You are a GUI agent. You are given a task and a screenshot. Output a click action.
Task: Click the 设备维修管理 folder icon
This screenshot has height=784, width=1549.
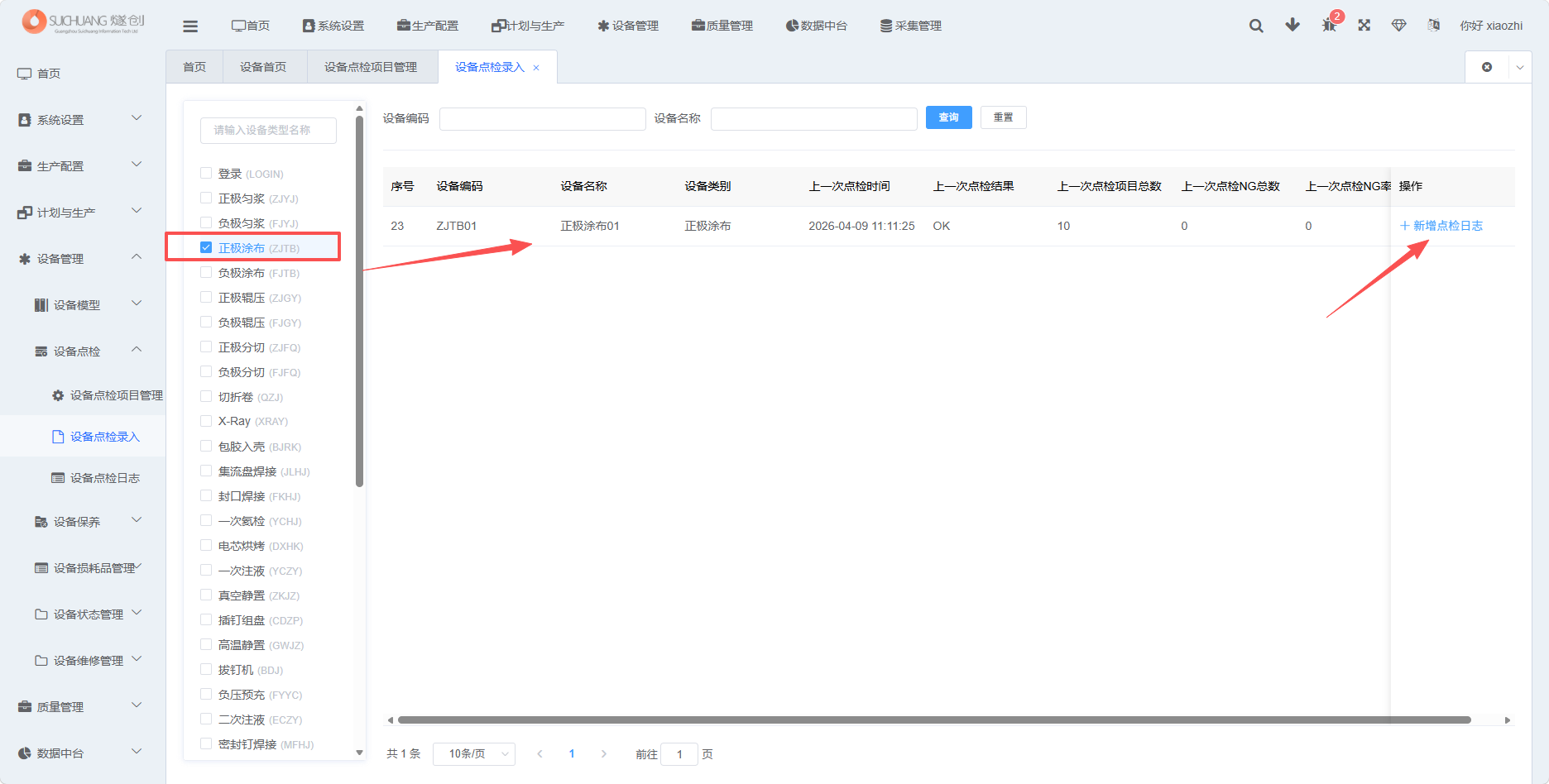[x=41, y=661]
